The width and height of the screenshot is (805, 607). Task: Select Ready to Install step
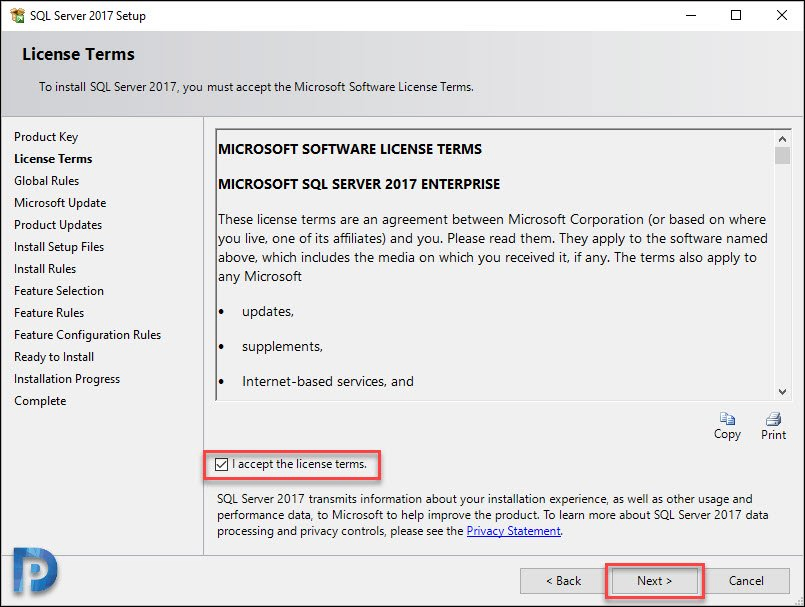(54, 357)
